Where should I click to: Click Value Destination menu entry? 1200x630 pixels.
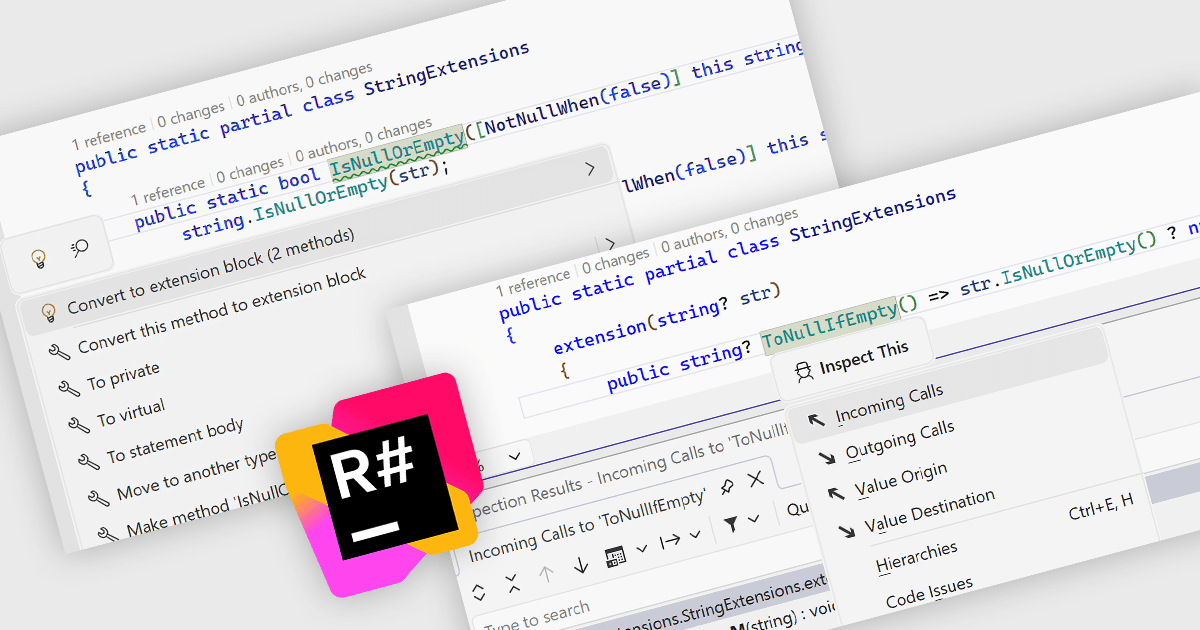pyautogui.click(x=930, y=511)
